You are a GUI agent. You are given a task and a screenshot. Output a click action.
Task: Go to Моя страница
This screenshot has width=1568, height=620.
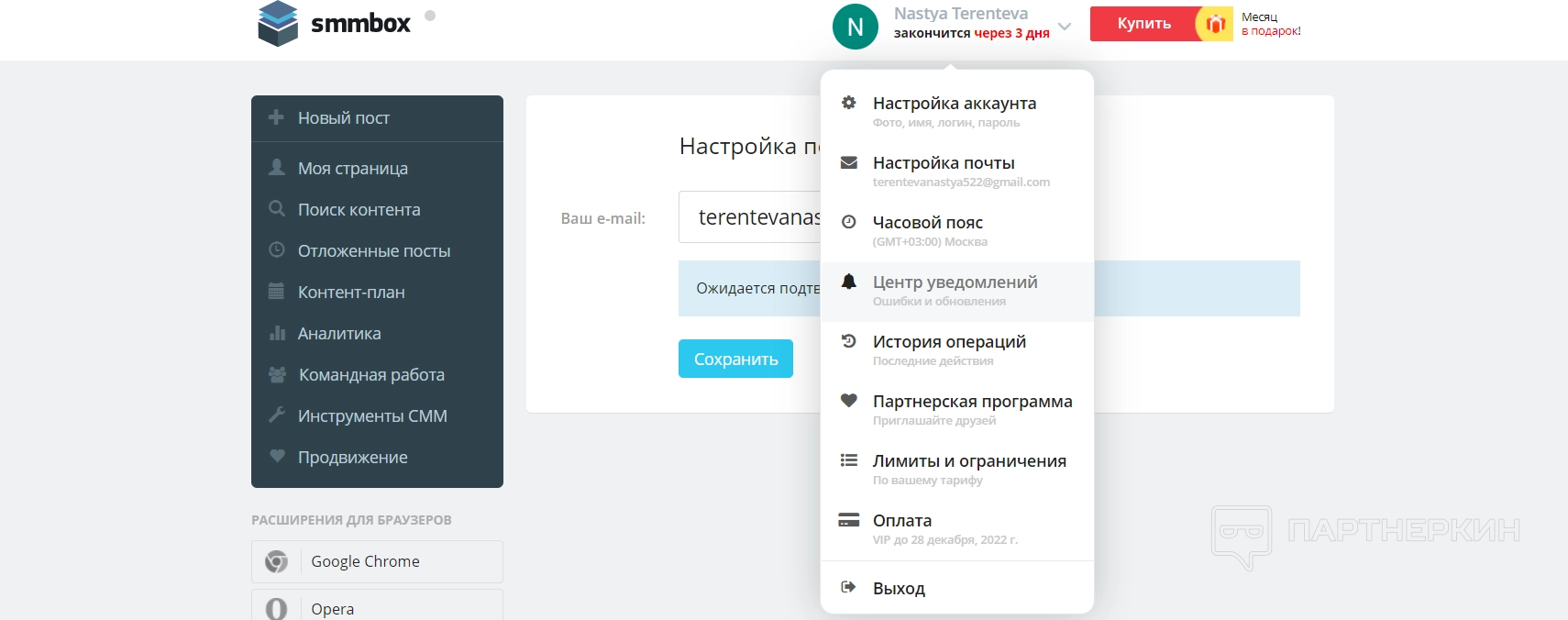point(377,168)
